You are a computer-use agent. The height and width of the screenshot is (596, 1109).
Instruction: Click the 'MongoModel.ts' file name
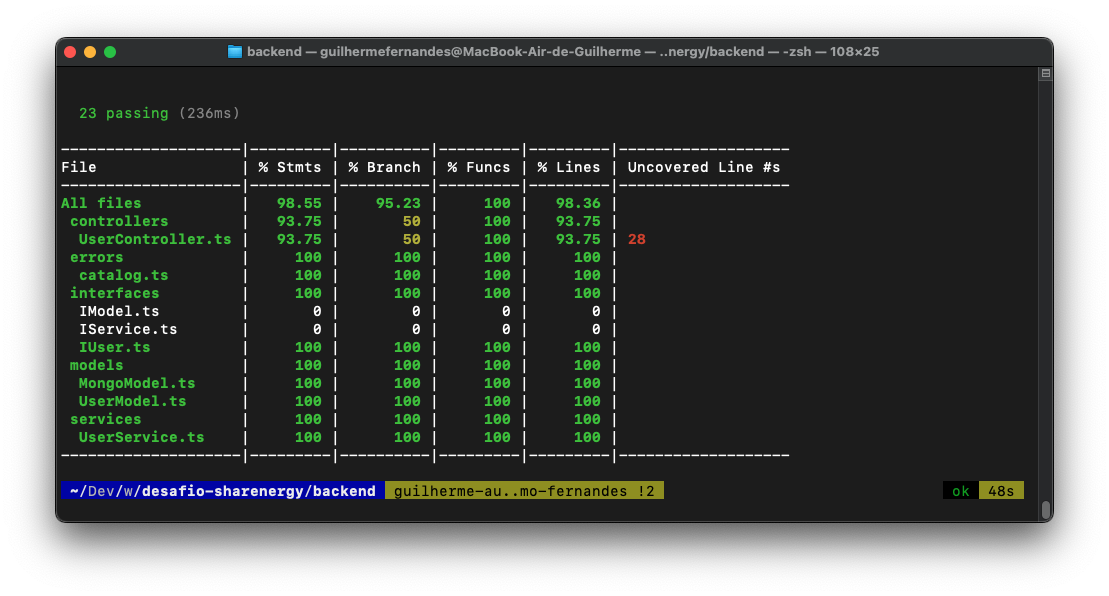[137, 383]
